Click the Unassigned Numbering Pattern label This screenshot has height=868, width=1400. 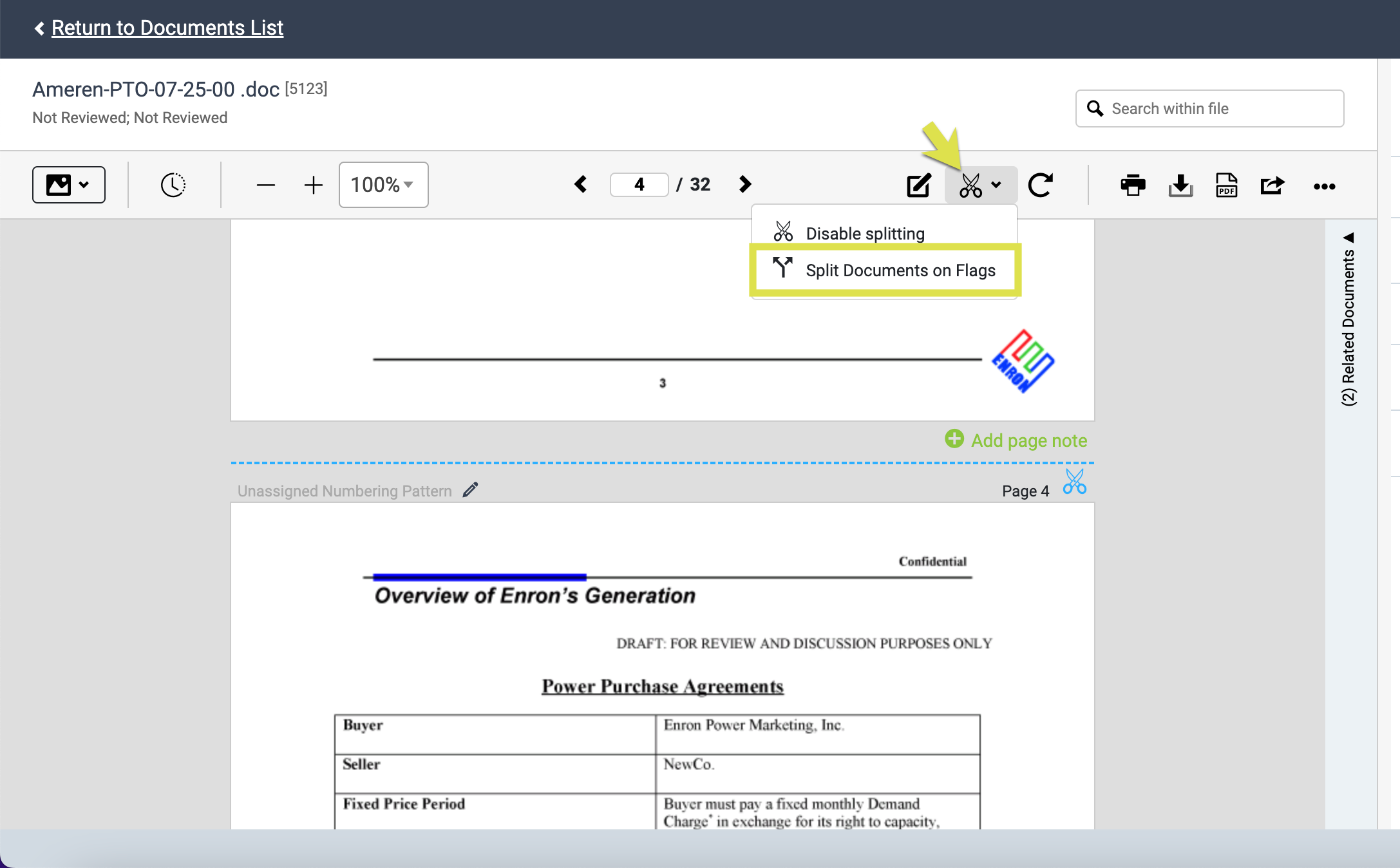pyautogui.click(x=345, y=491)
